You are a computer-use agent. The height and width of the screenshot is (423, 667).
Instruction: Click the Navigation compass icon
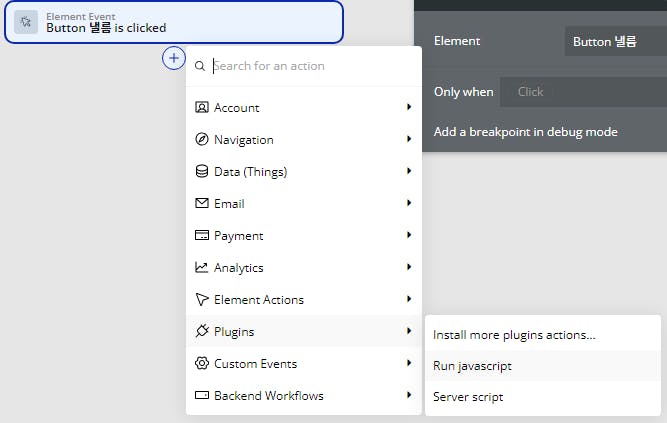point(202,139)
